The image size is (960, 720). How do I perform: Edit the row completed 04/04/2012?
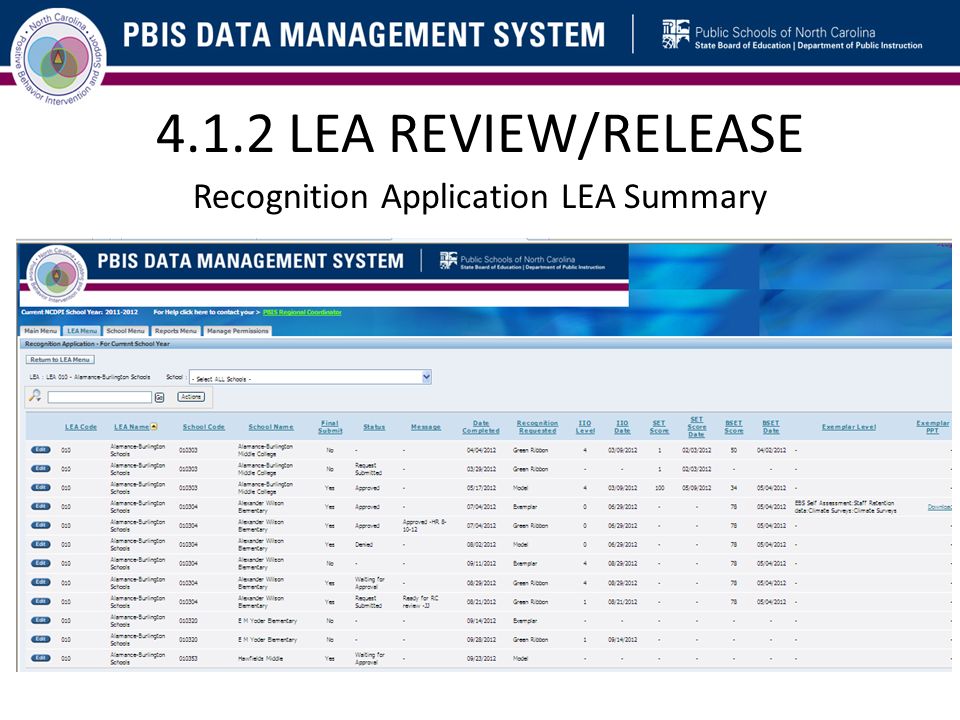click(40, 450)
